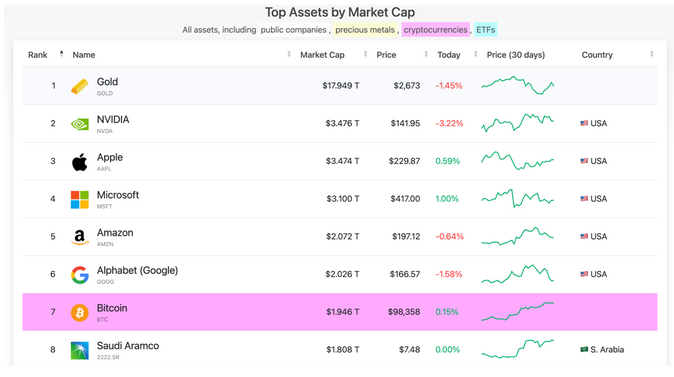Select the precious metals filter tag
The image size is (674, 377).
tap(365, 30)
